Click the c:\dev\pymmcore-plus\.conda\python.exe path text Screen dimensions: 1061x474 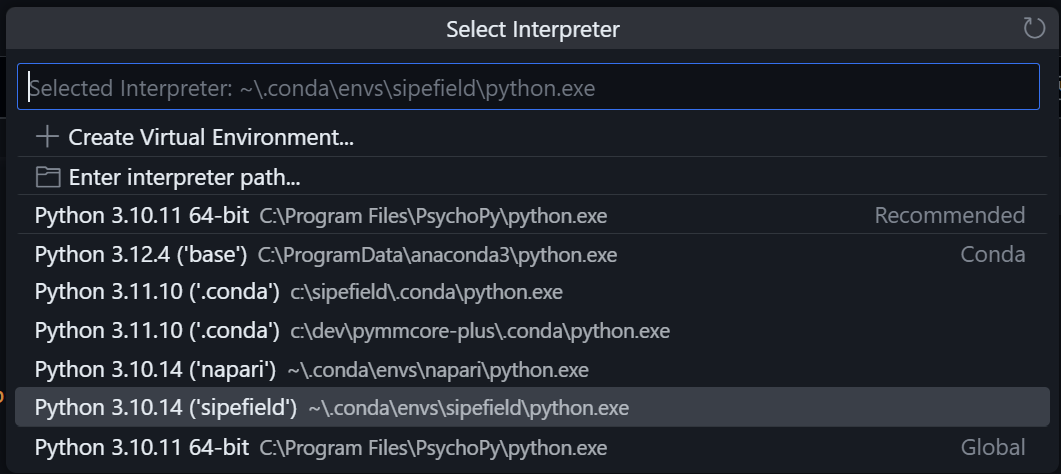click(x=480, y=331)
